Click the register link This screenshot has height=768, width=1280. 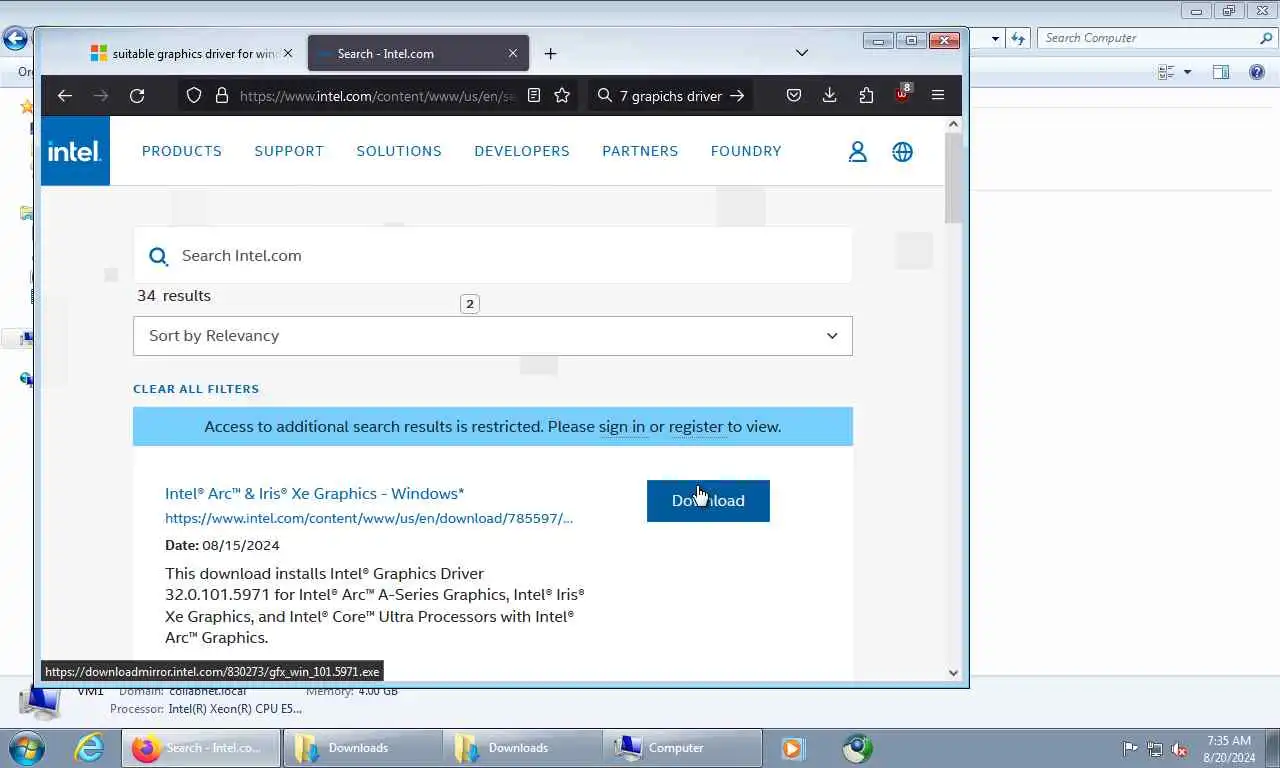(696, 427)
